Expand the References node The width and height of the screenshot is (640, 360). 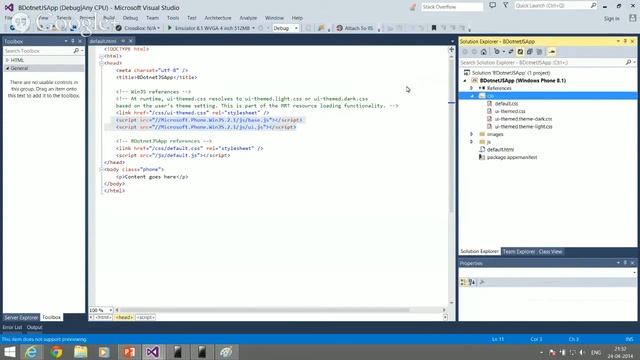[x=471, y=88]
